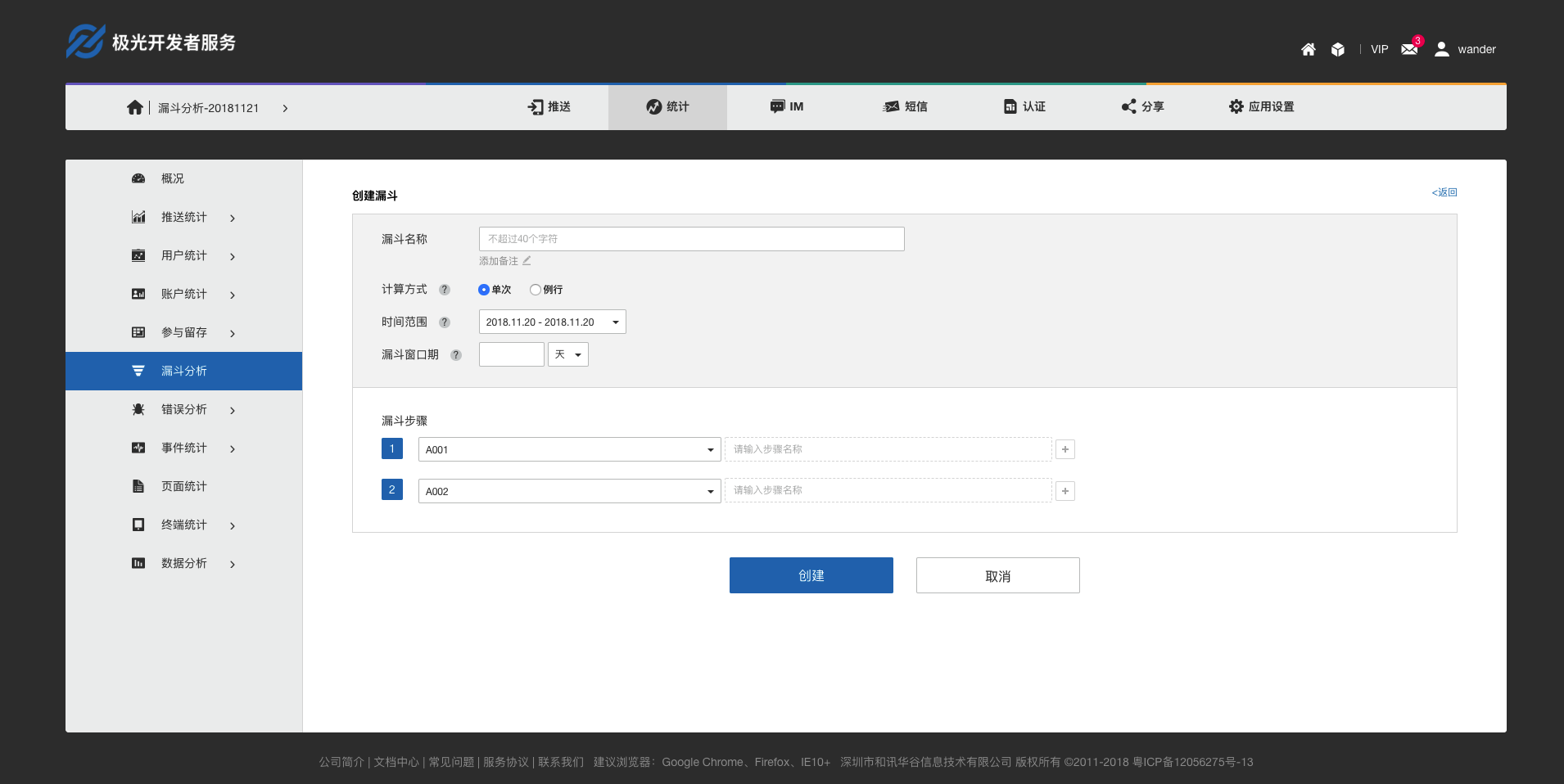
Task: Click the 返回 link
Action: point(1444,192)
